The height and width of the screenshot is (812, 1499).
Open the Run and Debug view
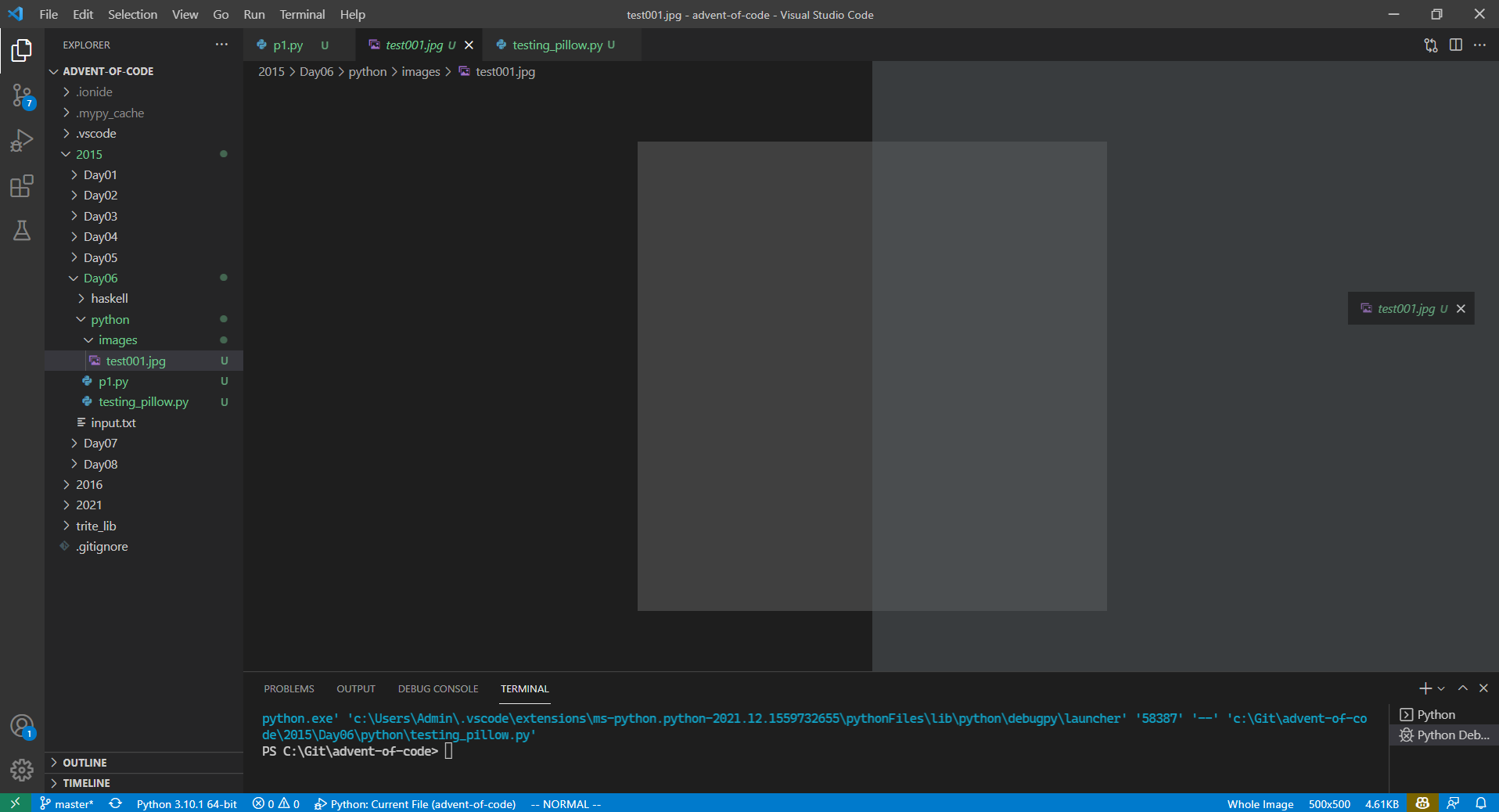[x=22, y=141]
